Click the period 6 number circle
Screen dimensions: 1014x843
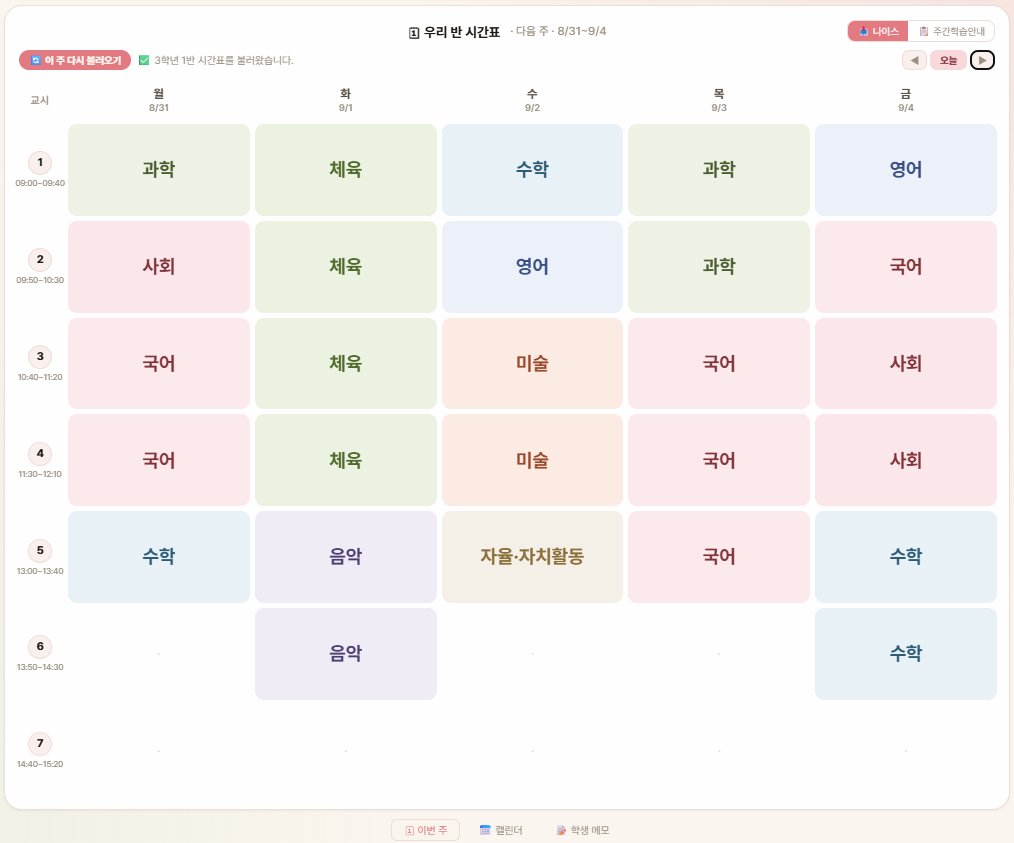coord(40,646)
